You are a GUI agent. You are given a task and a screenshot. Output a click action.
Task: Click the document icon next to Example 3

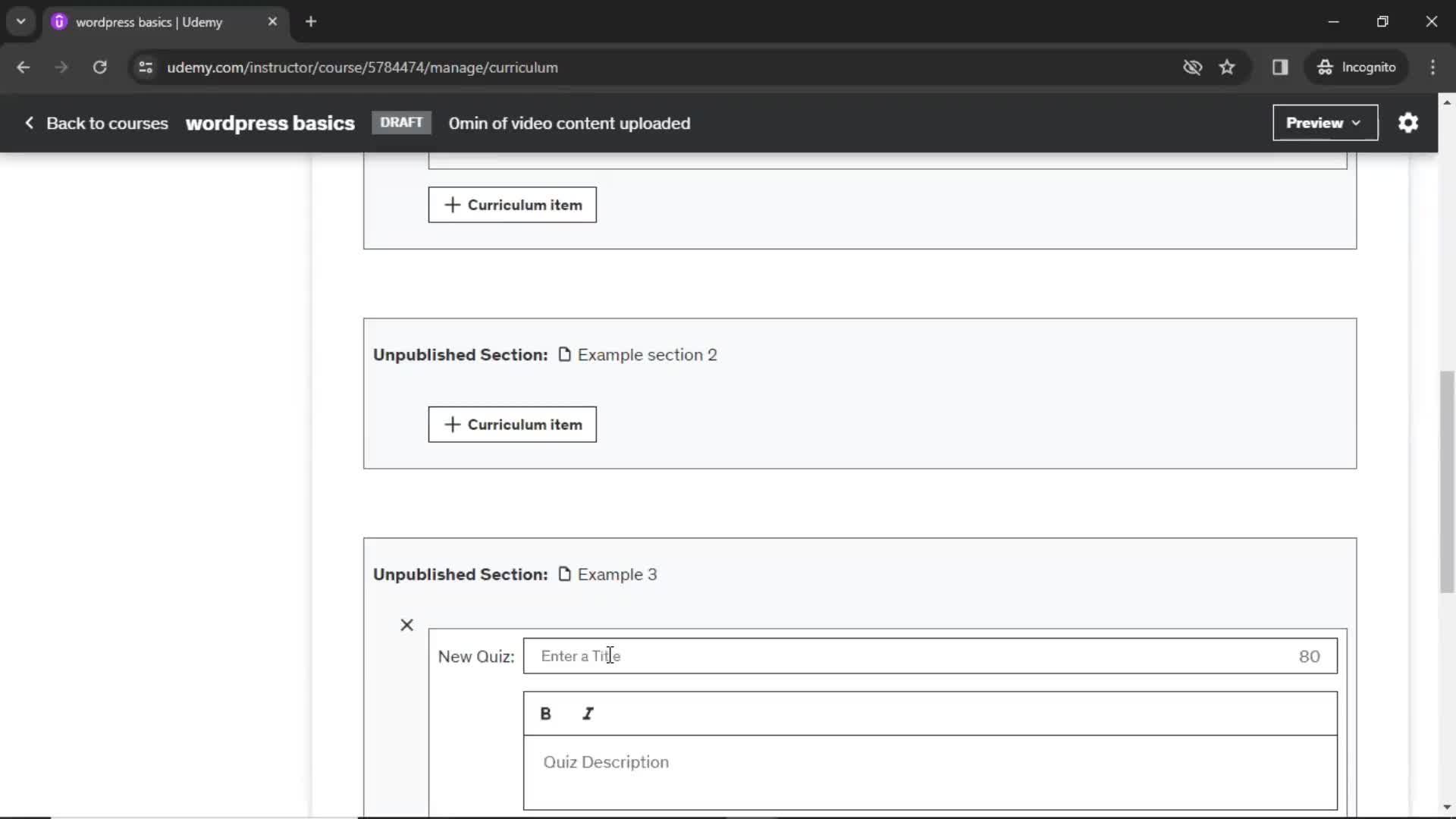pos(565,573)
